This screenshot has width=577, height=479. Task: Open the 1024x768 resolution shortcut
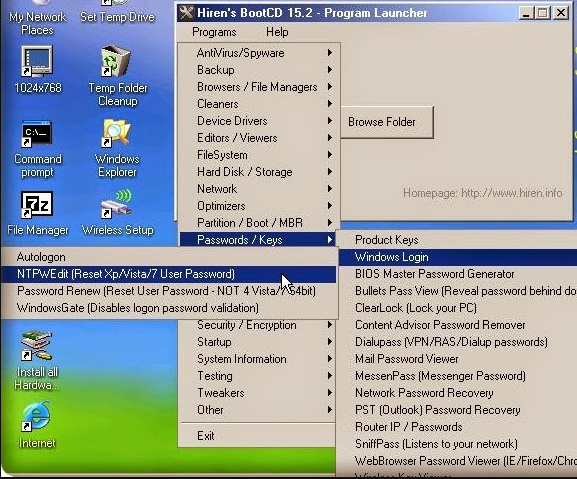point(38,69)
